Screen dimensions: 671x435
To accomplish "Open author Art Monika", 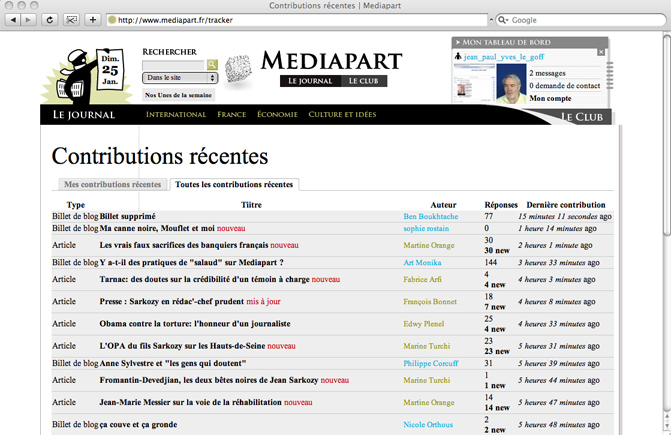I will pos(422,263).
